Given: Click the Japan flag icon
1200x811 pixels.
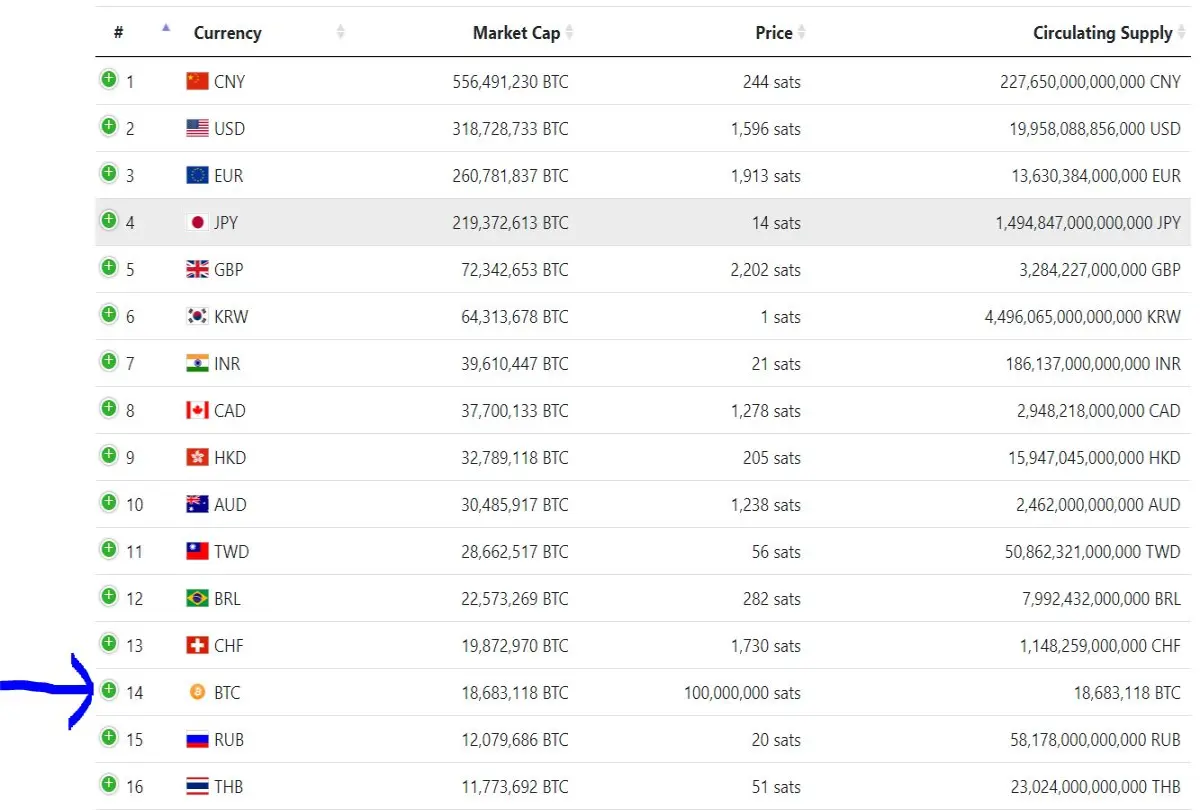Looking at the screenshot, I should (x=197, y=222).
